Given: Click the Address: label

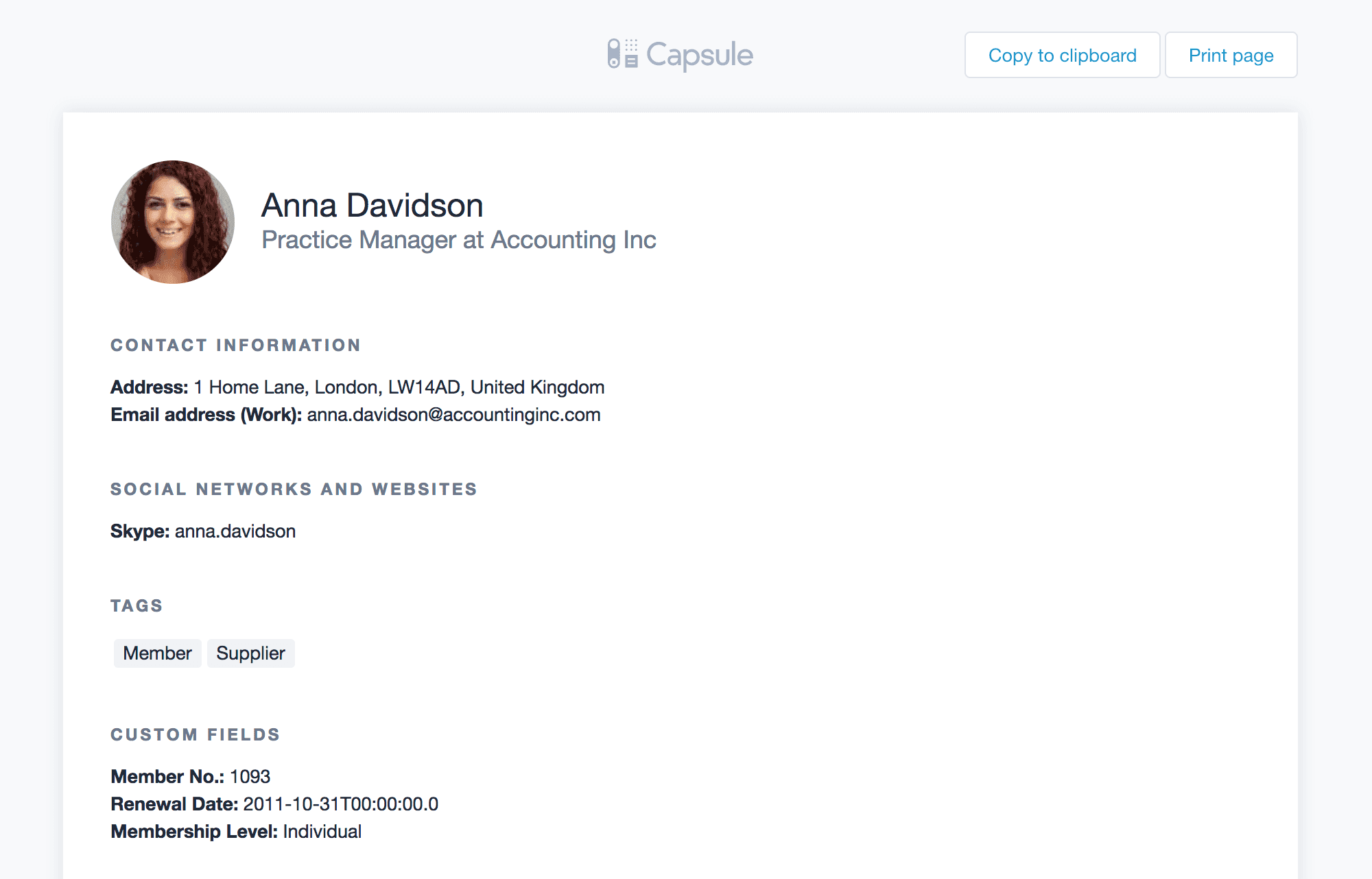Looking at the screenshot, I should (x=150, y=387).
